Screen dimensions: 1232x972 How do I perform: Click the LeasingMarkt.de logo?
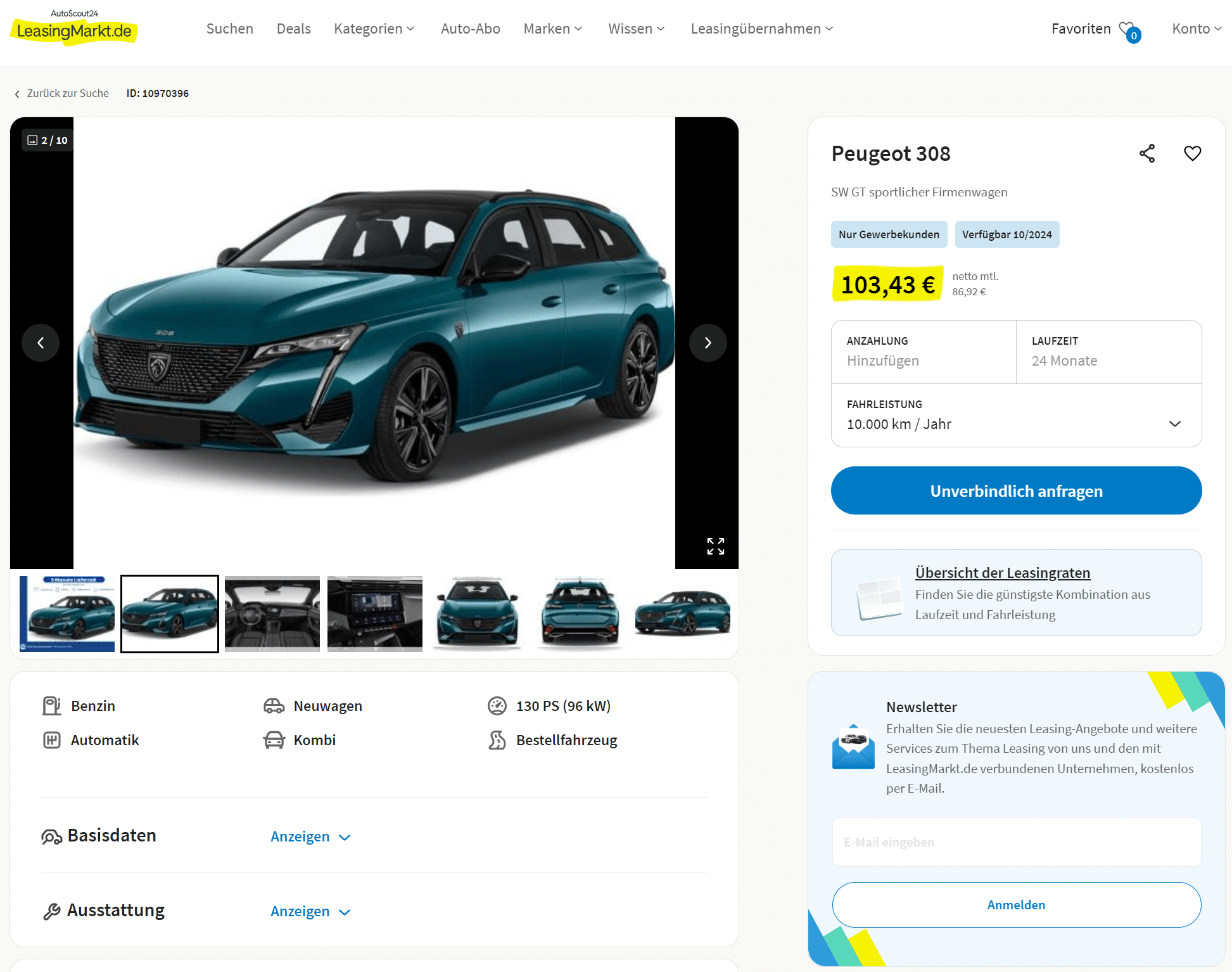tap(74, 28)
